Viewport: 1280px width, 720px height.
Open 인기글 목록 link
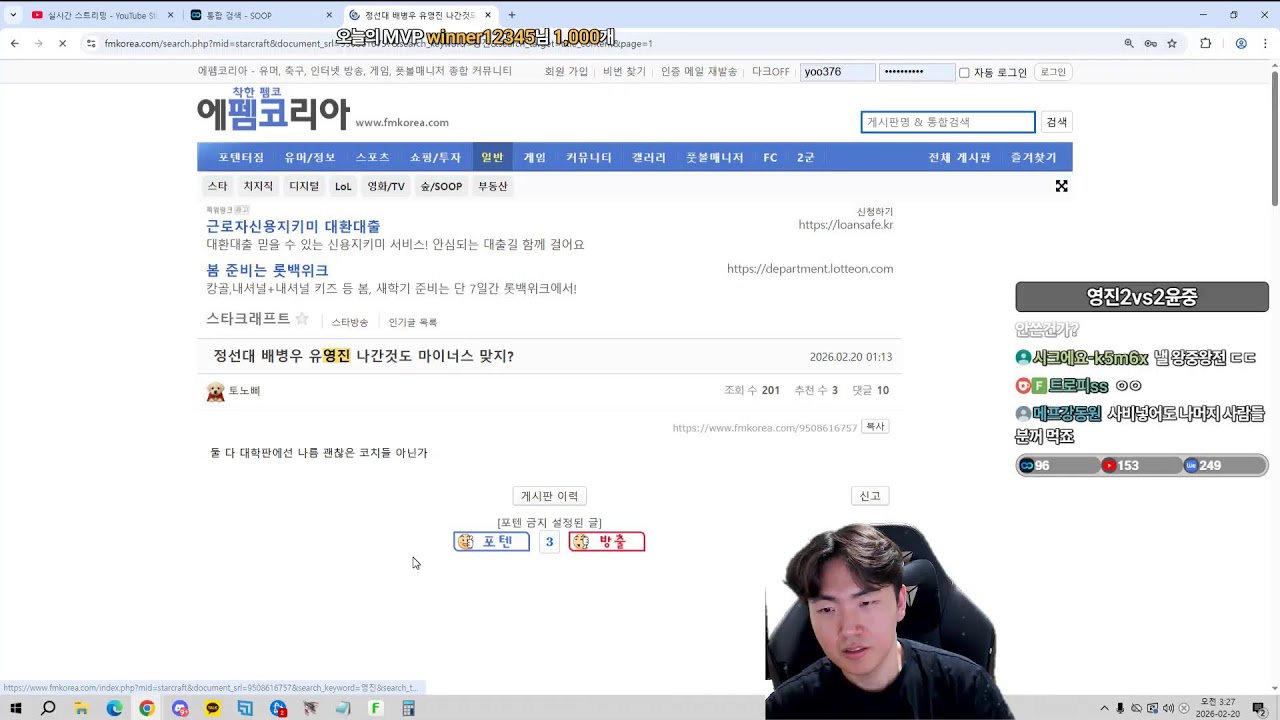(x=413, y=322)
